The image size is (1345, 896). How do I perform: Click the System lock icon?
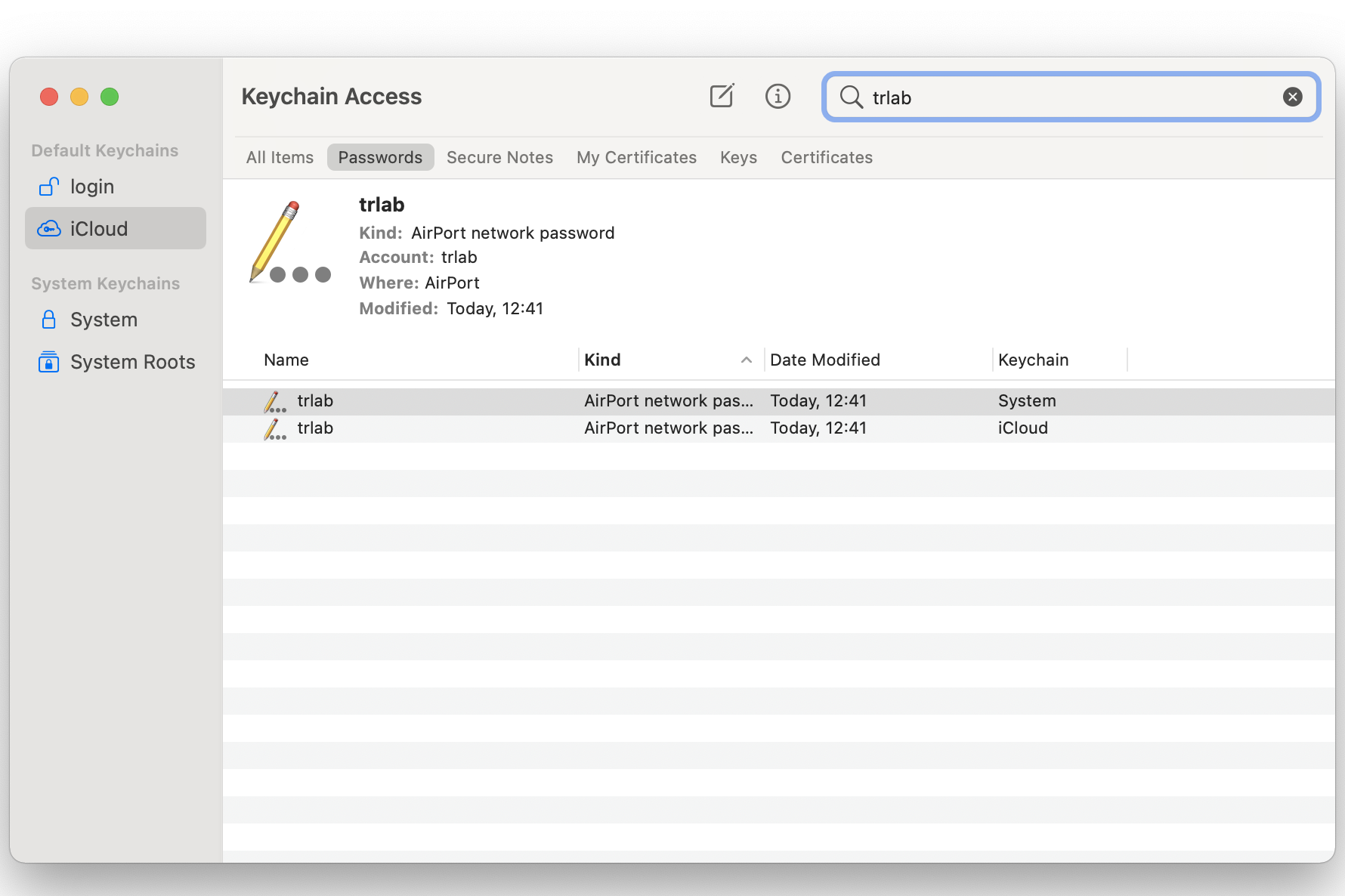[48, 319]
